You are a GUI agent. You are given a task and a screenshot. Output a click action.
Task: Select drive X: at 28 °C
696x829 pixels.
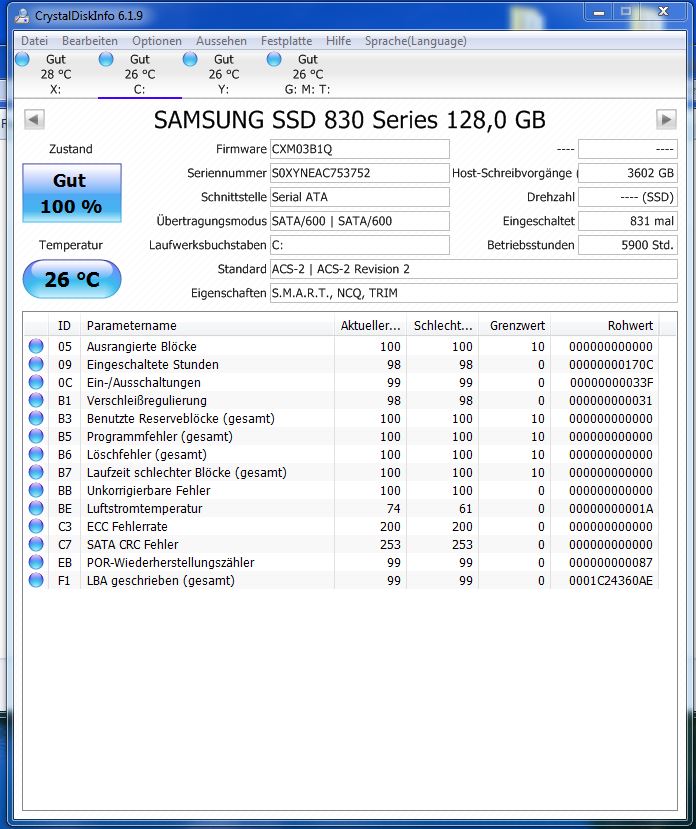coord(56,74)
